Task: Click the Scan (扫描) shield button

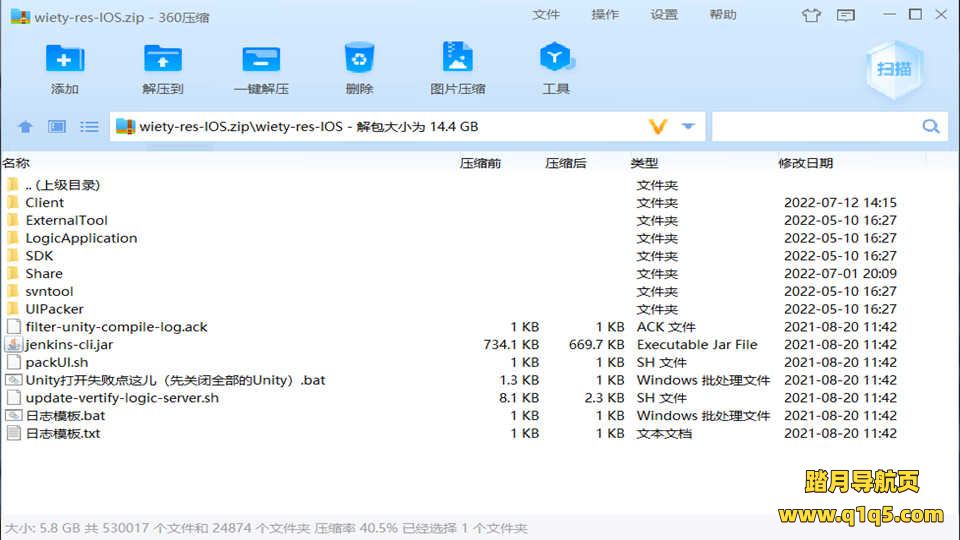Action: pos(893,69)
